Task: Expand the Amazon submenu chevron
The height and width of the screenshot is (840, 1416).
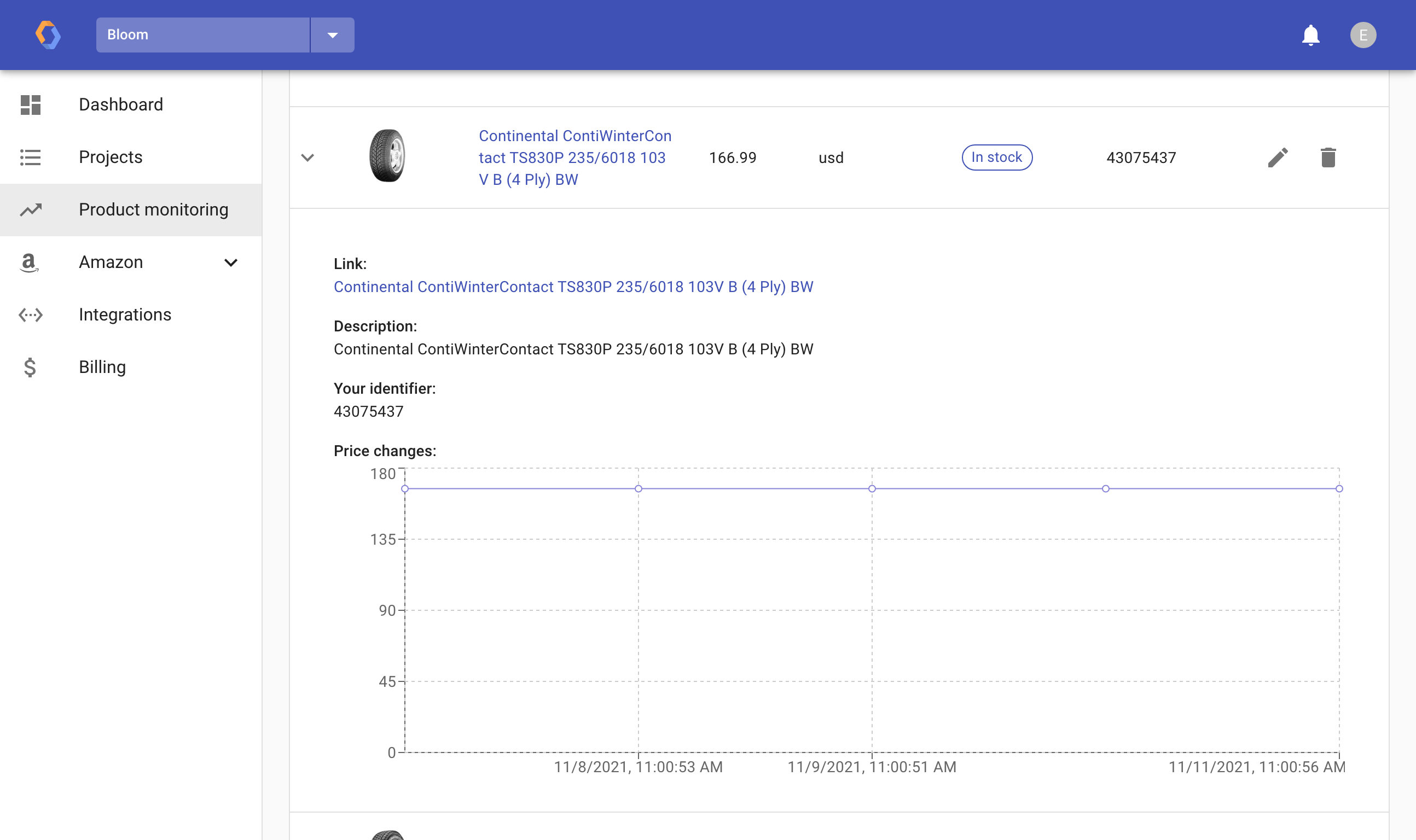Action: pyautogui.click(x=230, y=262)
